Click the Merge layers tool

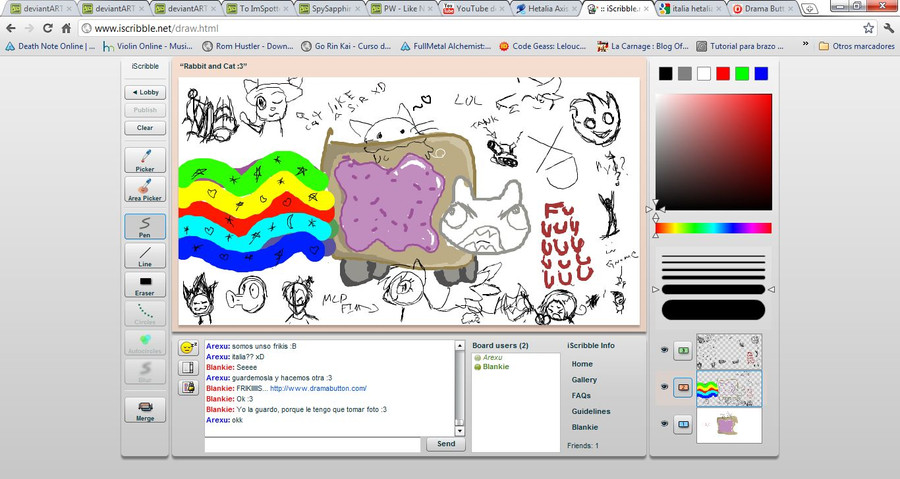click(145, 410)
